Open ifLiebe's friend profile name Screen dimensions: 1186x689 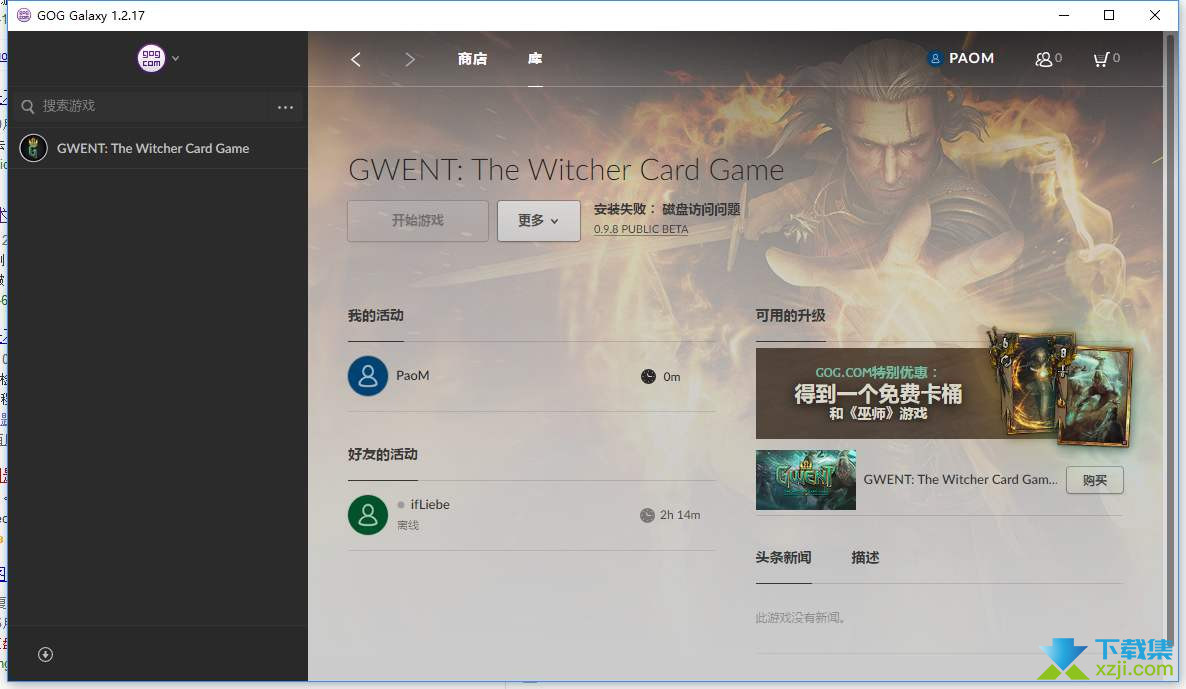(x=430, y=504)
